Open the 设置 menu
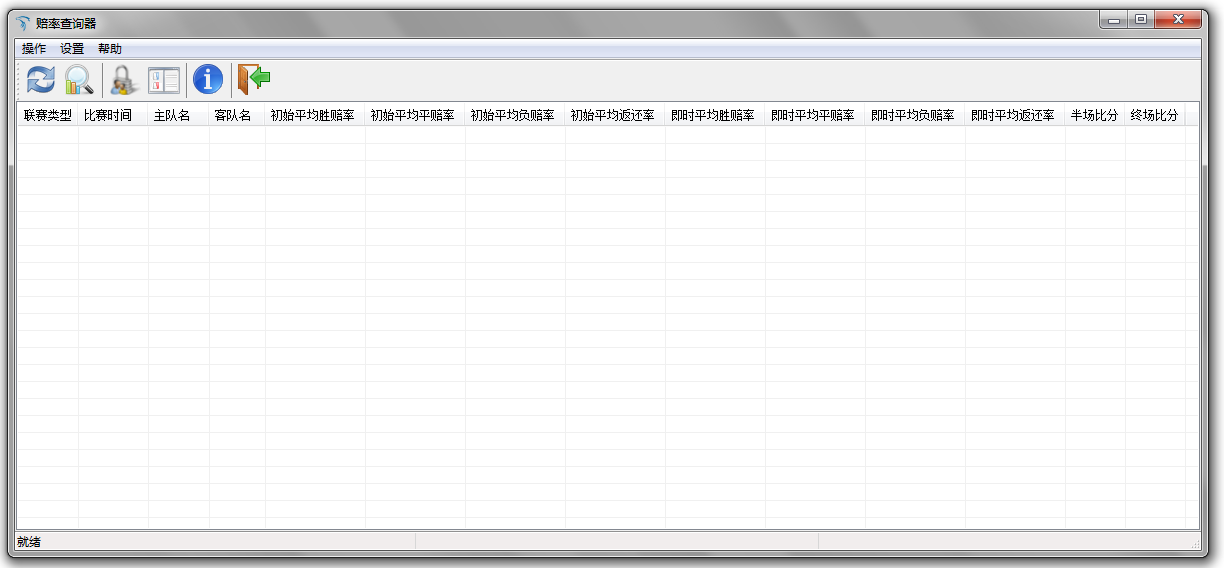 pos(72,49)
